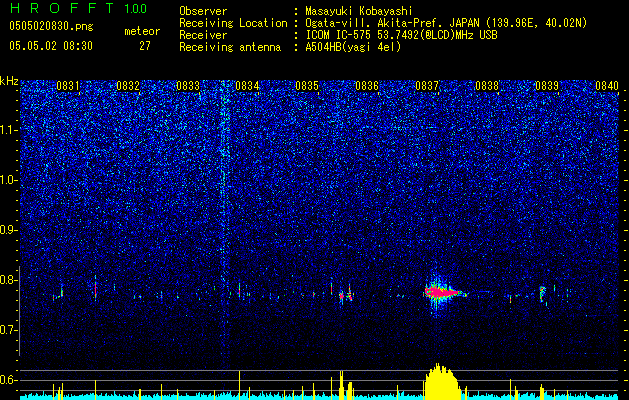
Task: Click the Receiving Location label
Action: [x=233, y=23]
